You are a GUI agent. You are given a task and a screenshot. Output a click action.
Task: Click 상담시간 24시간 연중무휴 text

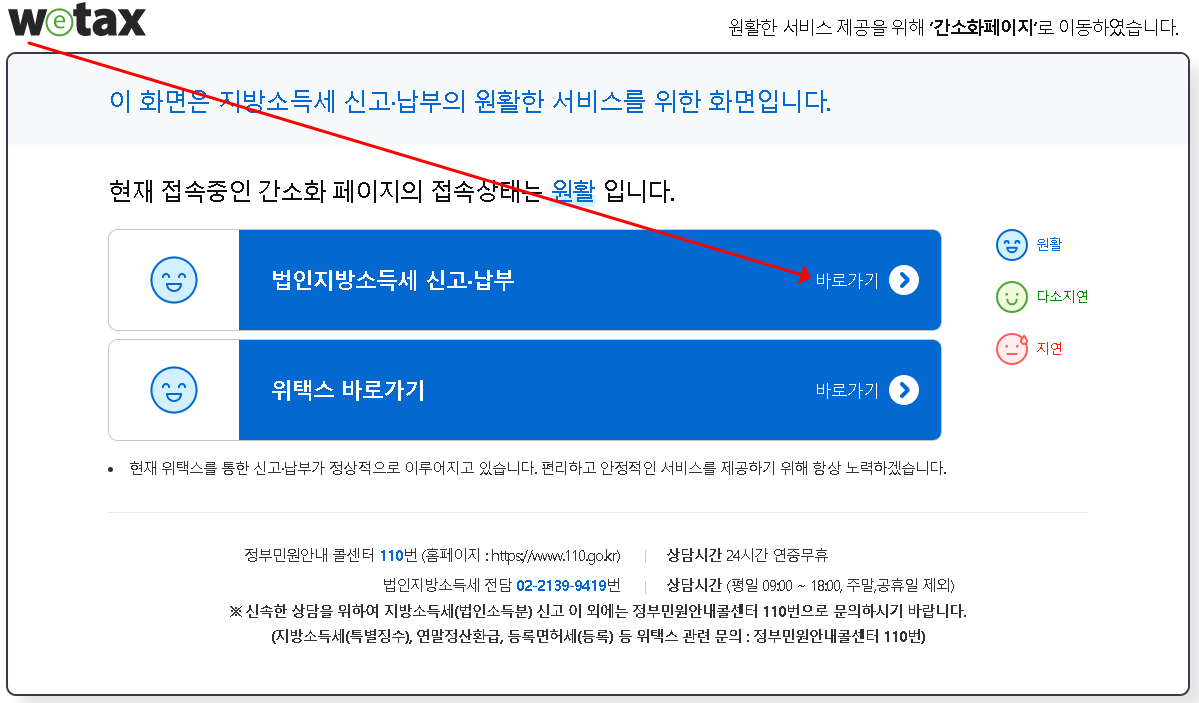pyautogui.click(x=747, y=555)
